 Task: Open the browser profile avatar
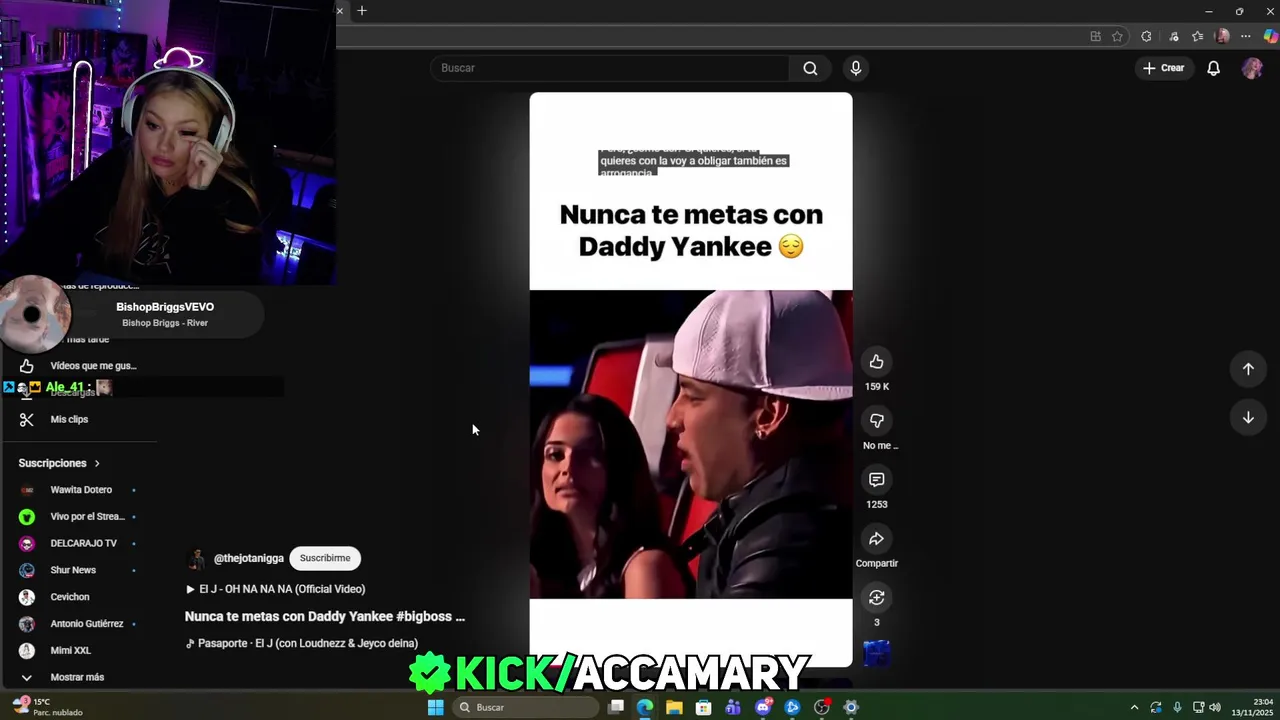click(1222, 36)
